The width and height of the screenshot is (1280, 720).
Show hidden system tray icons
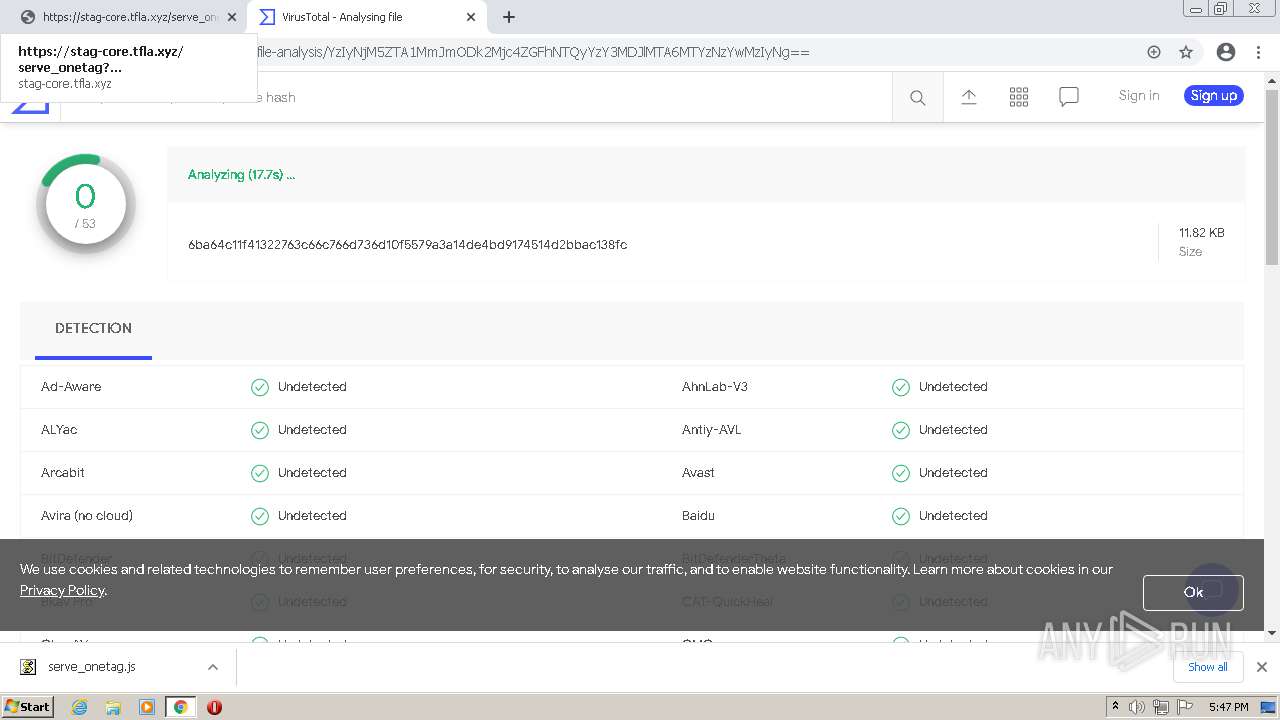click(1115, 707)
